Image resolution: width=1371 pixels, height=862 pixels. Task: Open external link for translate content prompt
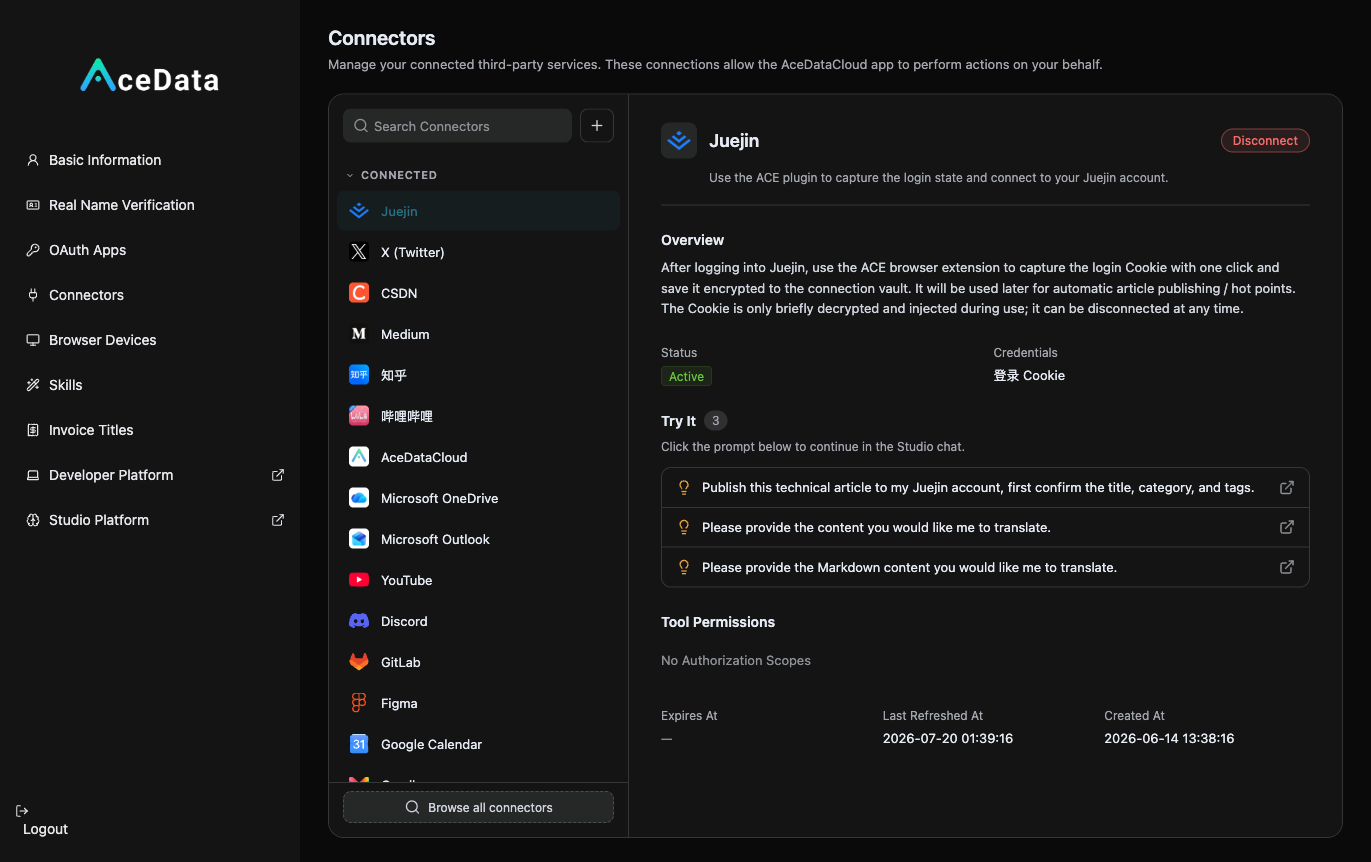(x=1287, y=527)
